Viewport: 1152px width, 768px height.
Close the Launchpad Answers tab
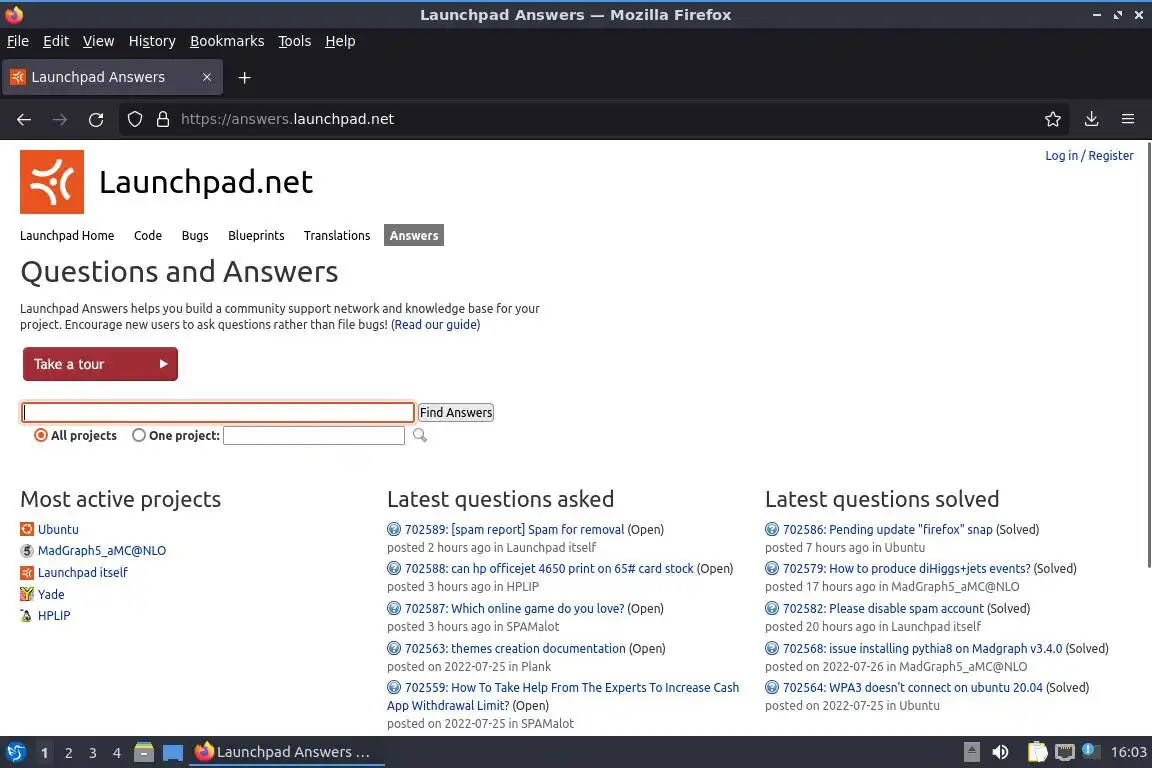207,77
